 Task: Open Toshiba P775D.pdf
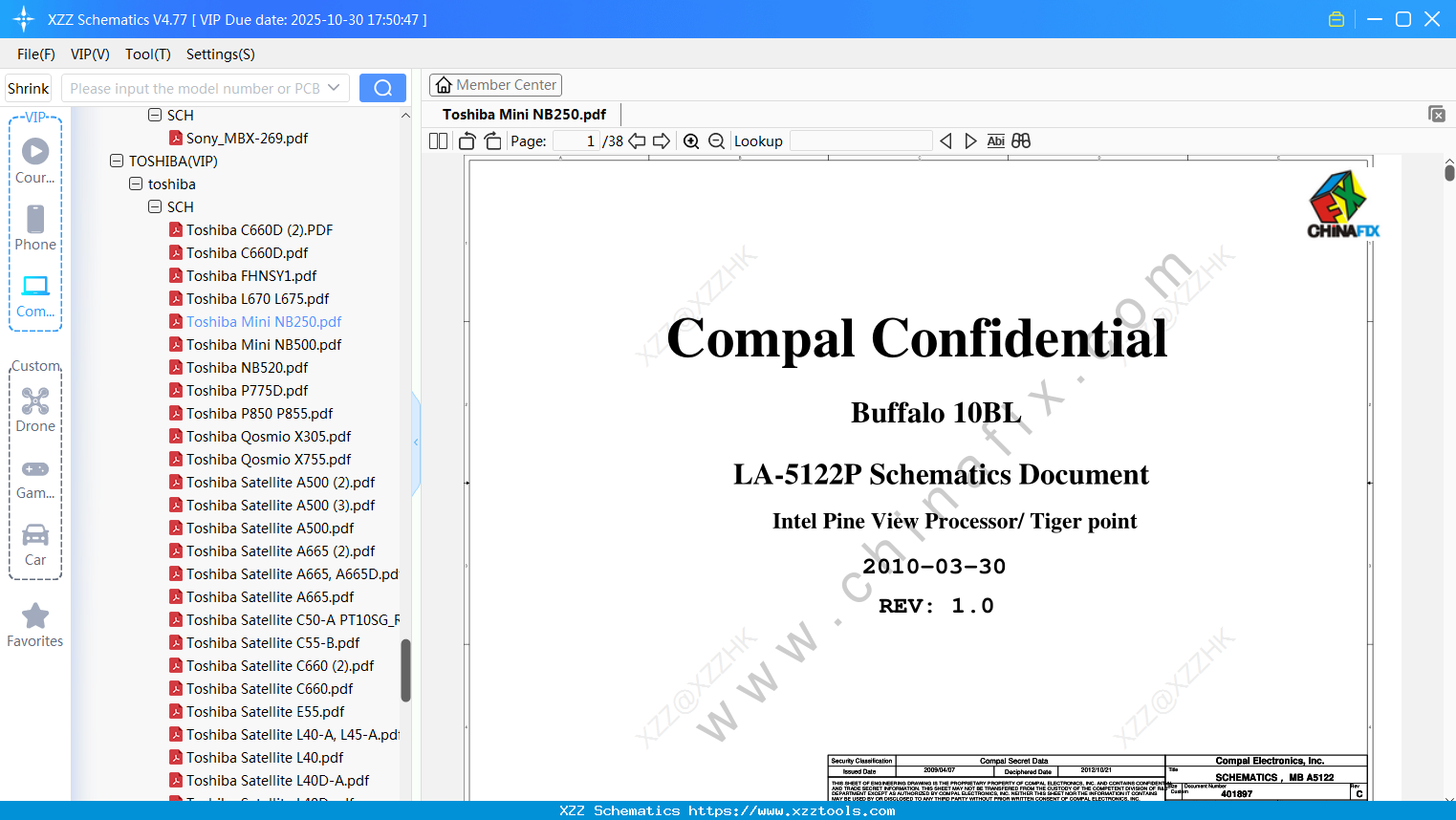248,391
